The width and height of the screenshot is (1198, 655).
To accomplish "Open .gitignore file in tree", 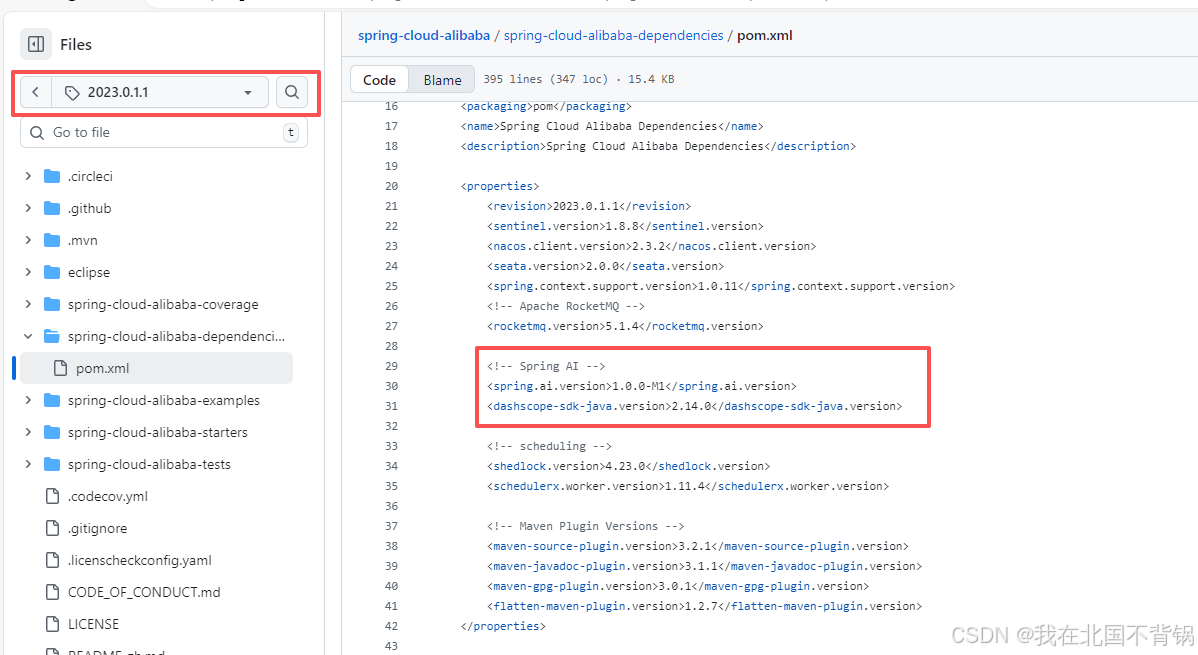I will 97,528.
